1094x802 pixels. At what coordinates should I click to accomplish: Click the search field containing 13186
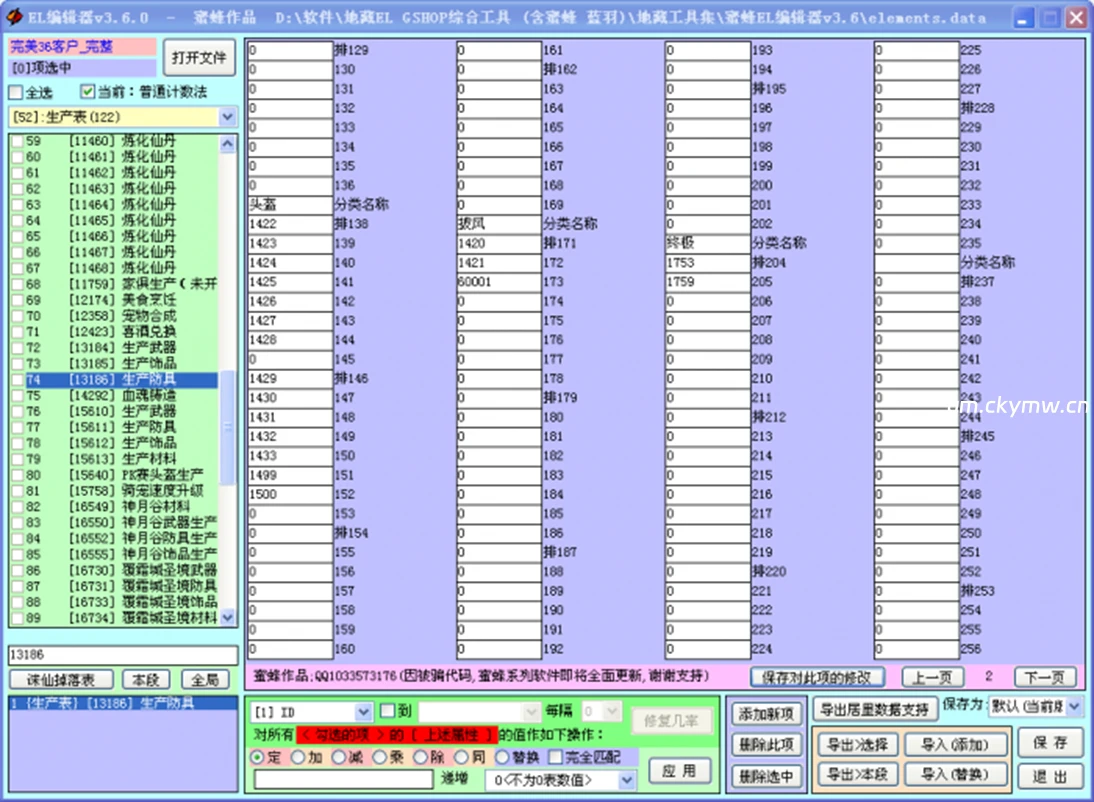tap(123, 655)
